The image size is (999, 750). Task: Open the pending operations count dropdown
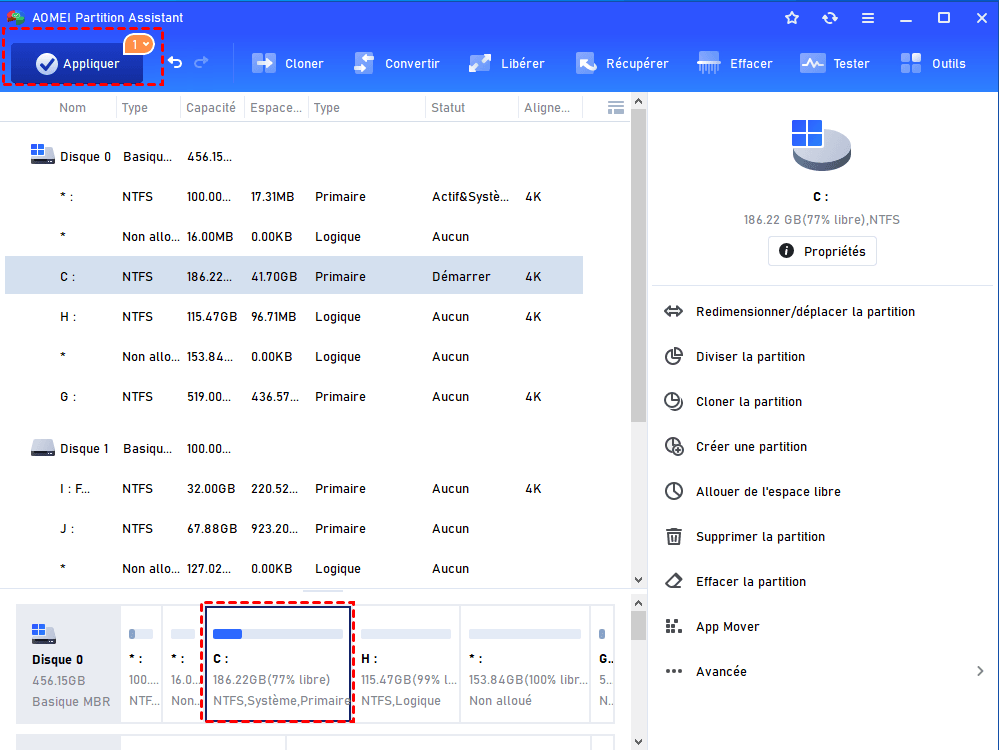coord(138,44)
